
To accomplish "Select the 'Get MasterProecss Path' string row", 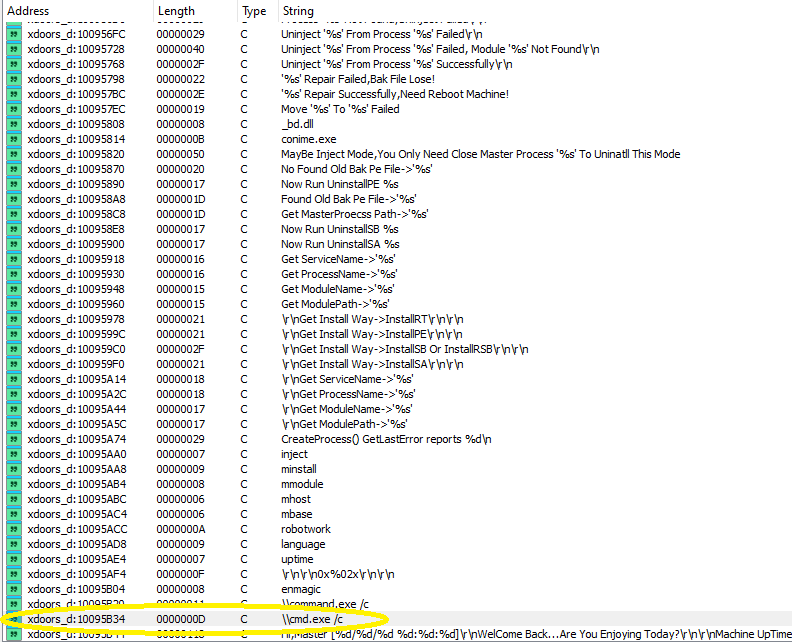I will click(354, 214).
